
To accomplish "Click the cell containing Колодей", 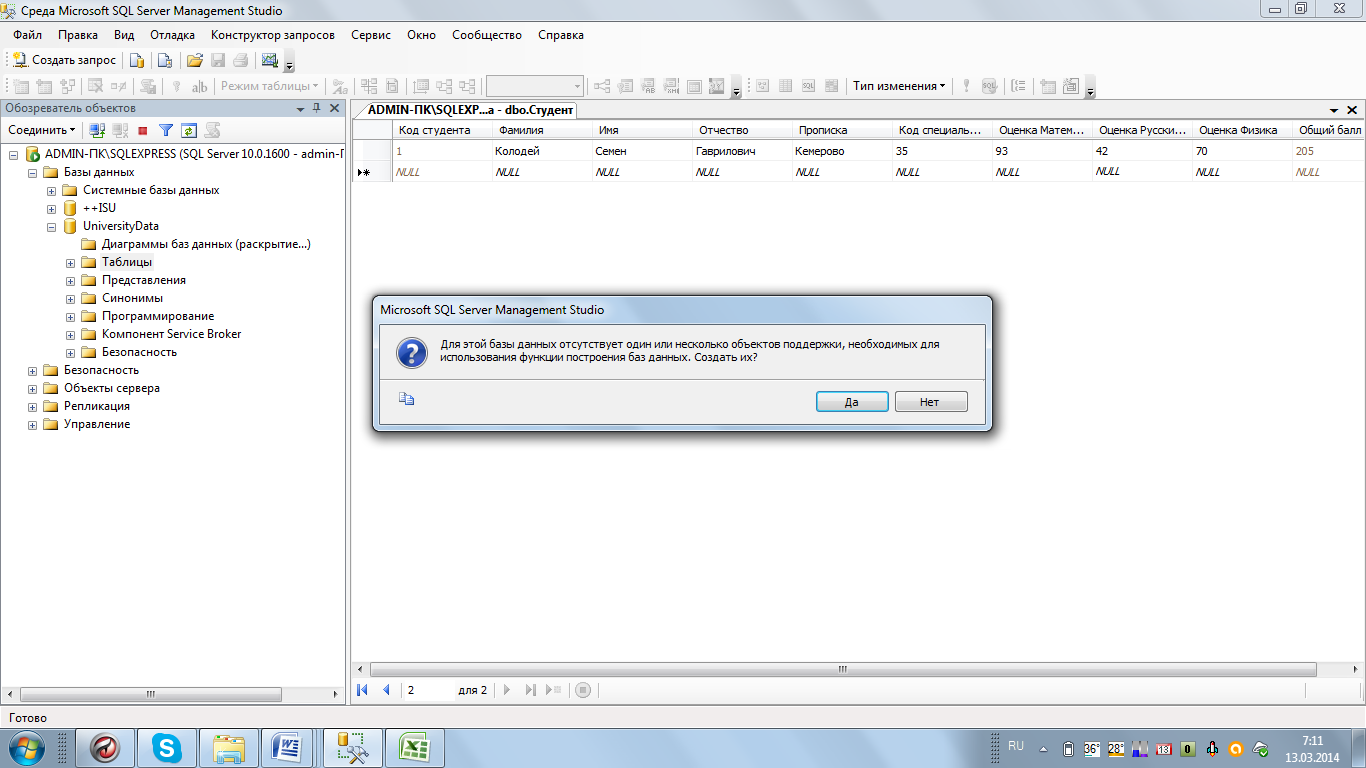I will (x=542, y=151).
